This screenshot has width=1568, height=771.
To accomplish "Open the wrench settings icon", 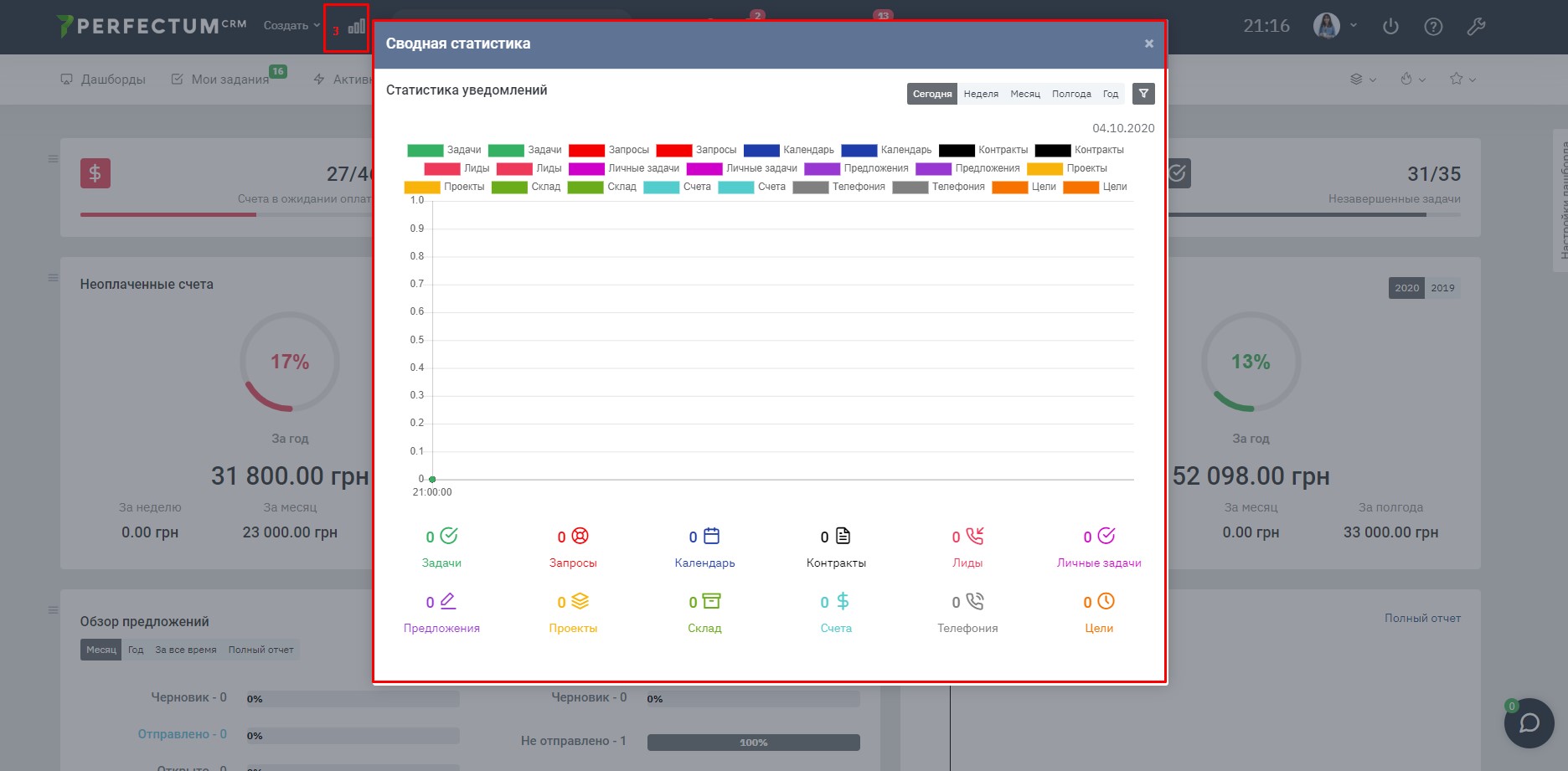I will pyautogui.click(x=1476, y=27).
